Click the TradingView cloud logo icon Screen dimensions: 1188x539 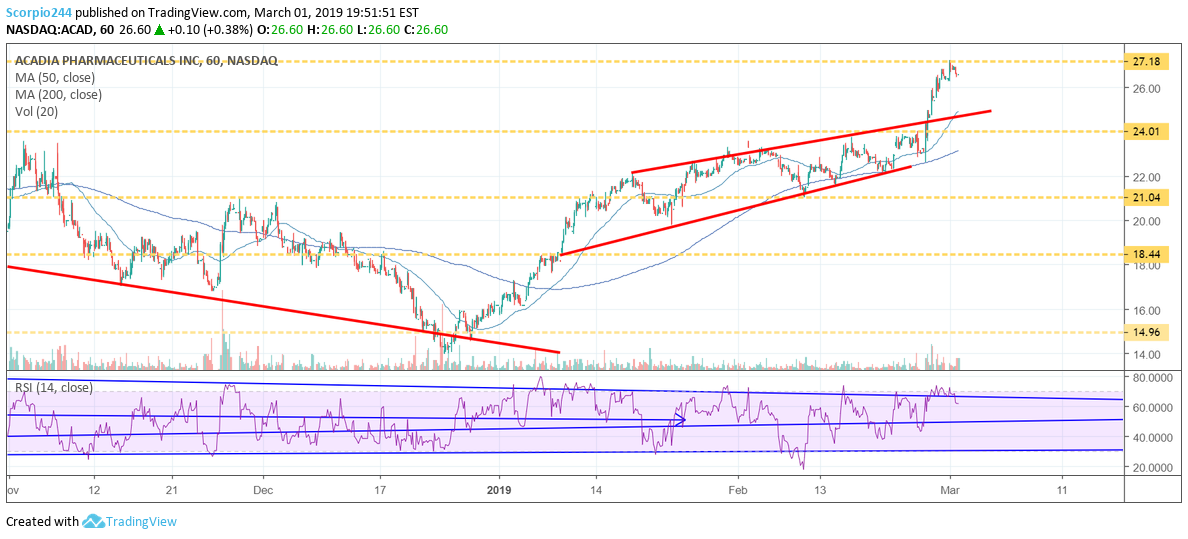pyautogui.click(x=94, y=521)
